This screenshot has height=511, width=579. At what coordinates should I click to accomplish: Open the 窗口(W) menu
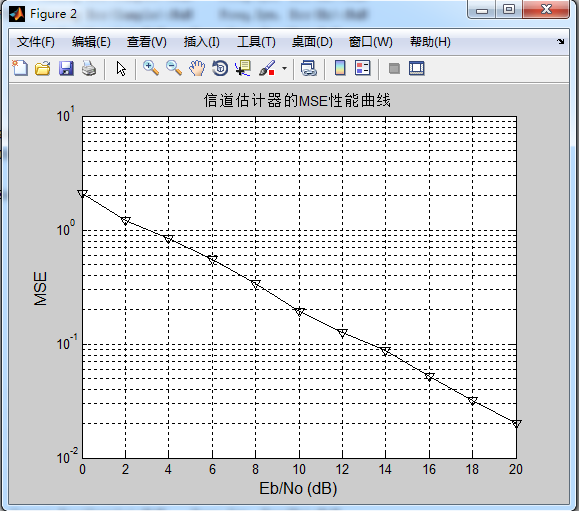click(370, 42)
